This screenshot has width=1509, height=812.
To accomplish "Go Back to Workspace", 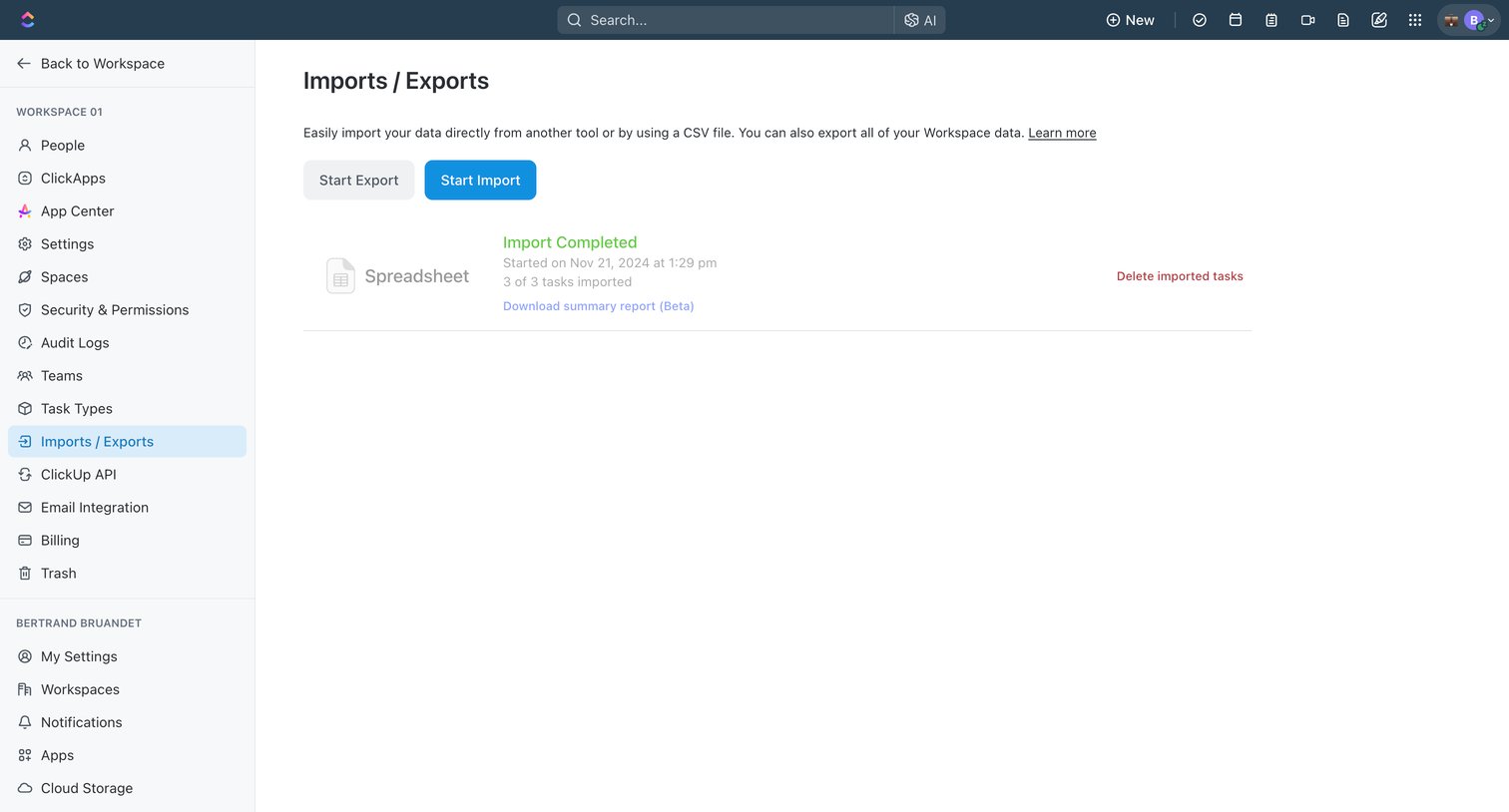I will pyautogui.click(x=91, y=64).
